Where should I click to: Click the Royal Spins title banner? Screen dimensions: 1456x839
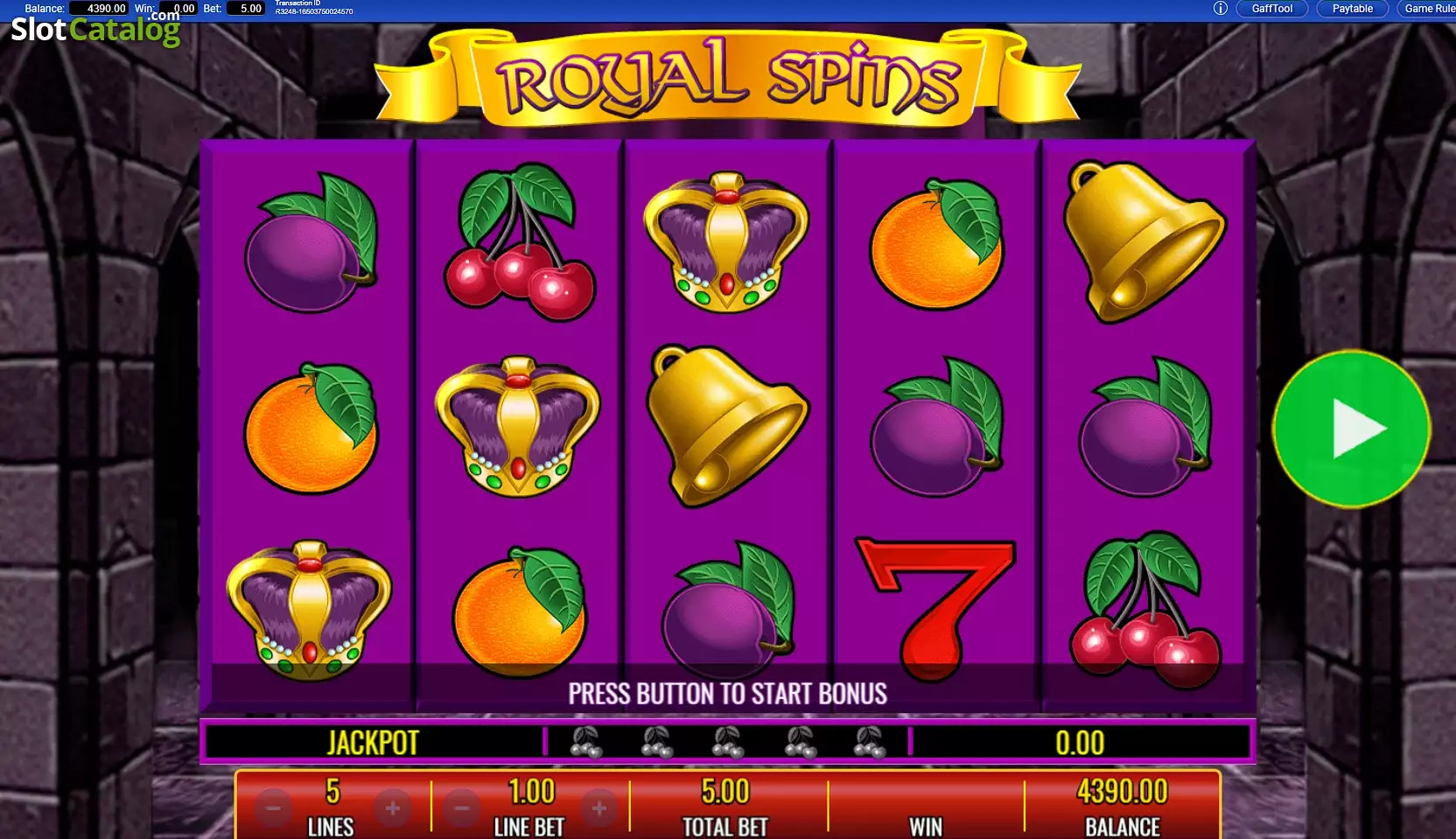728,77
